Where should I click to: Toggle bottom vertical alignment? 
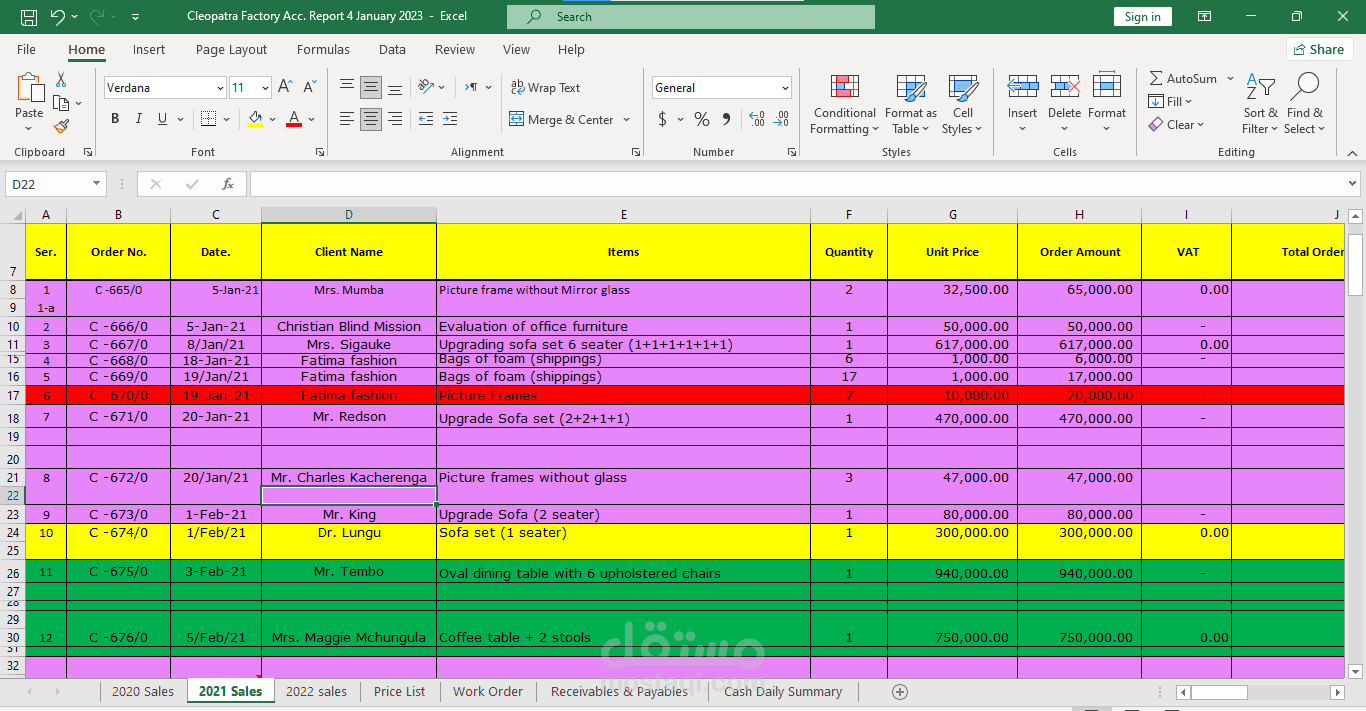pyautogui.click(x=395, y=87)
